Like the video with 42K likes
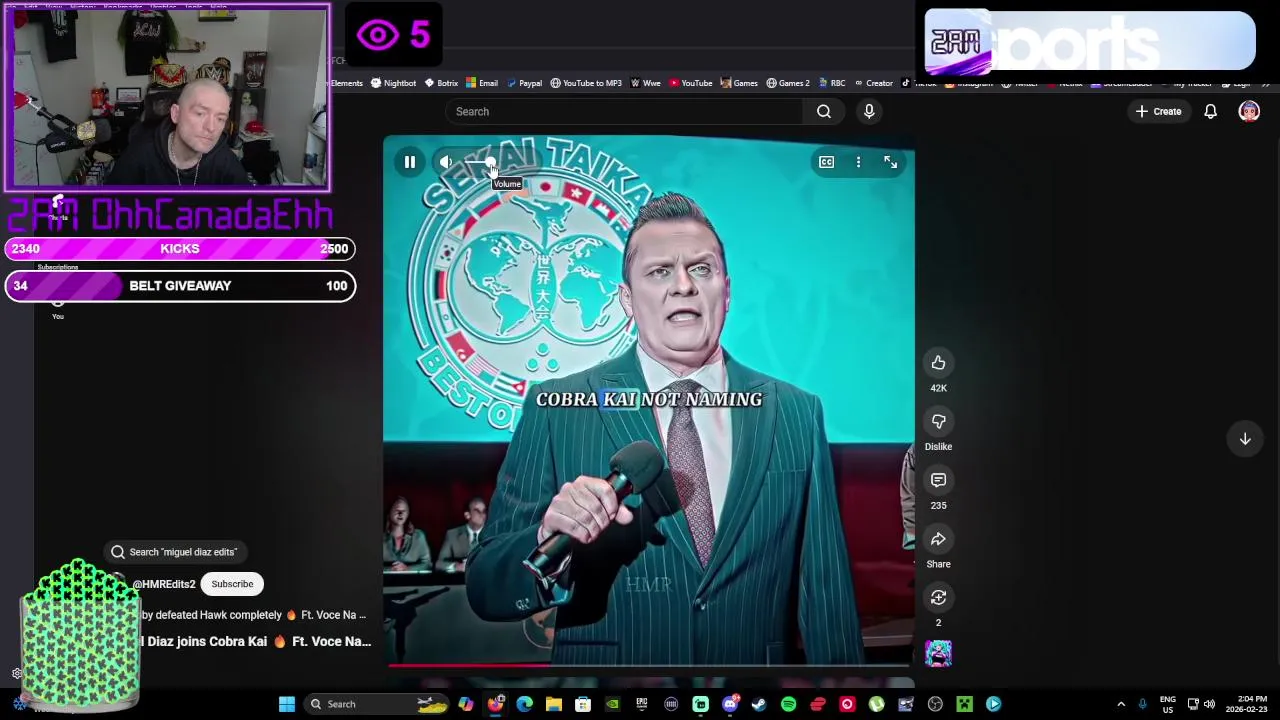The height and width of the screenshot is (720, 1280). tap(938, 363)
